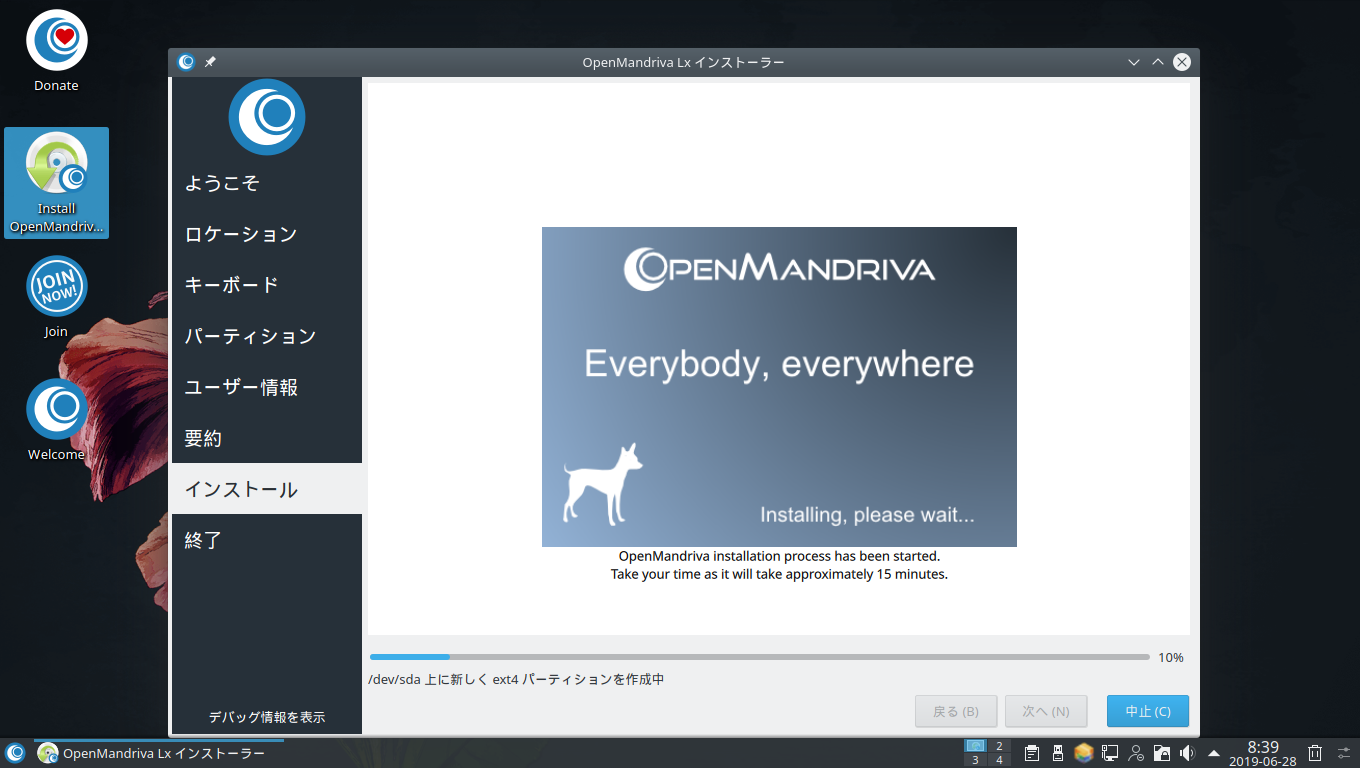Open the clipboard tray icon
The image size is (1360, 768).
[1032, 753]
